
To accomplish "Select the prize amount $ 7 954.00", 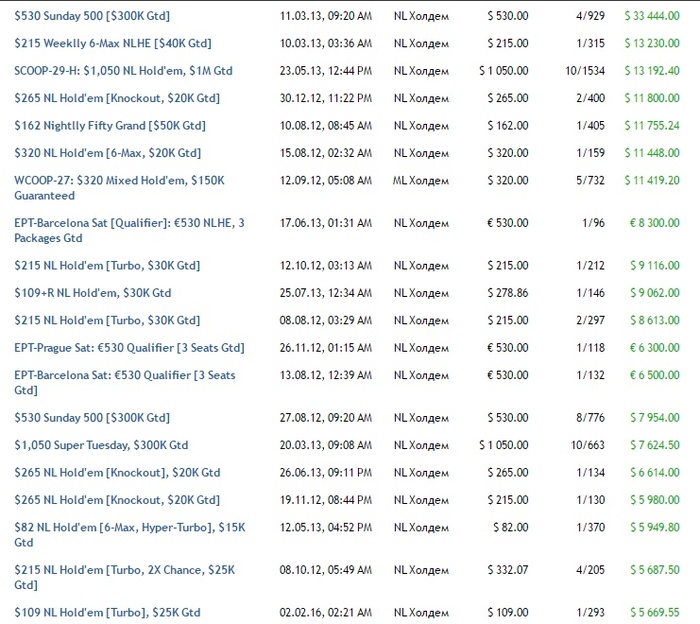I will (655, 418).
